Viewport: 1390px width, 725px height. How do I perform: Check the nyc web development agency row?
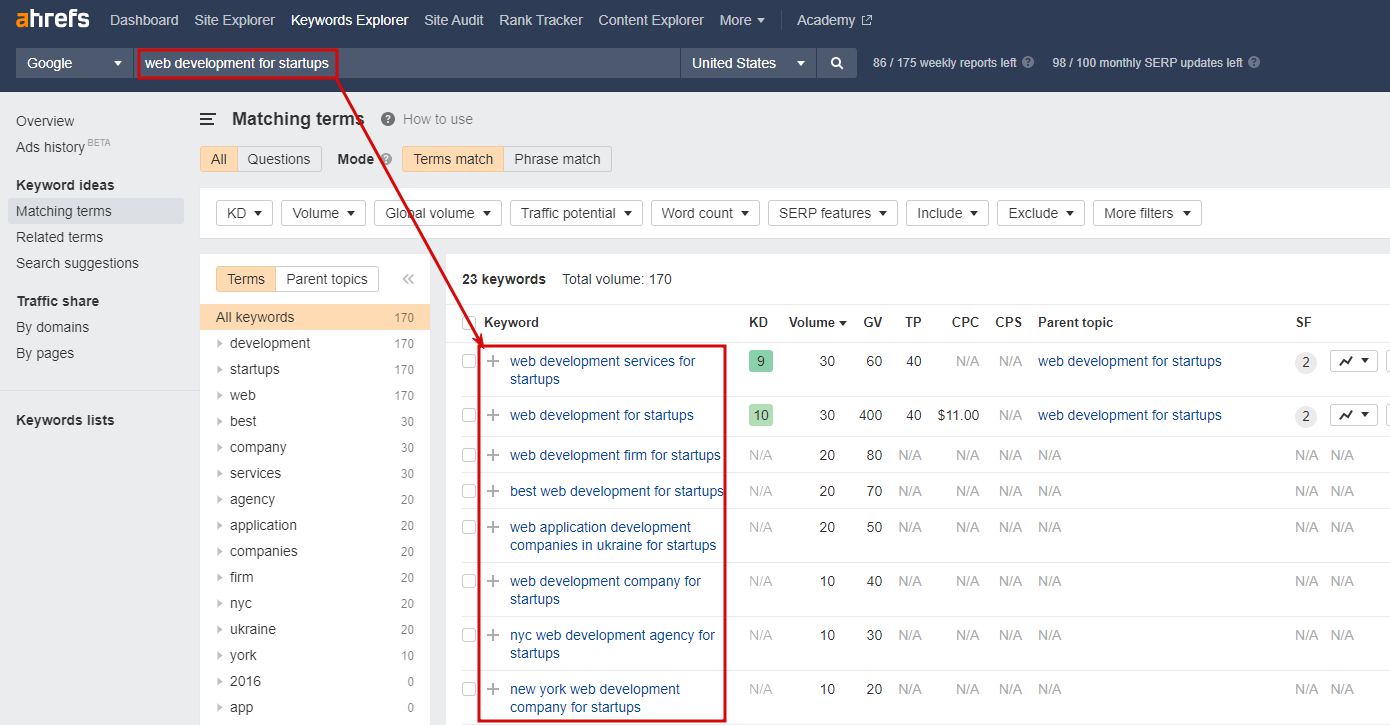click(469, 635)
